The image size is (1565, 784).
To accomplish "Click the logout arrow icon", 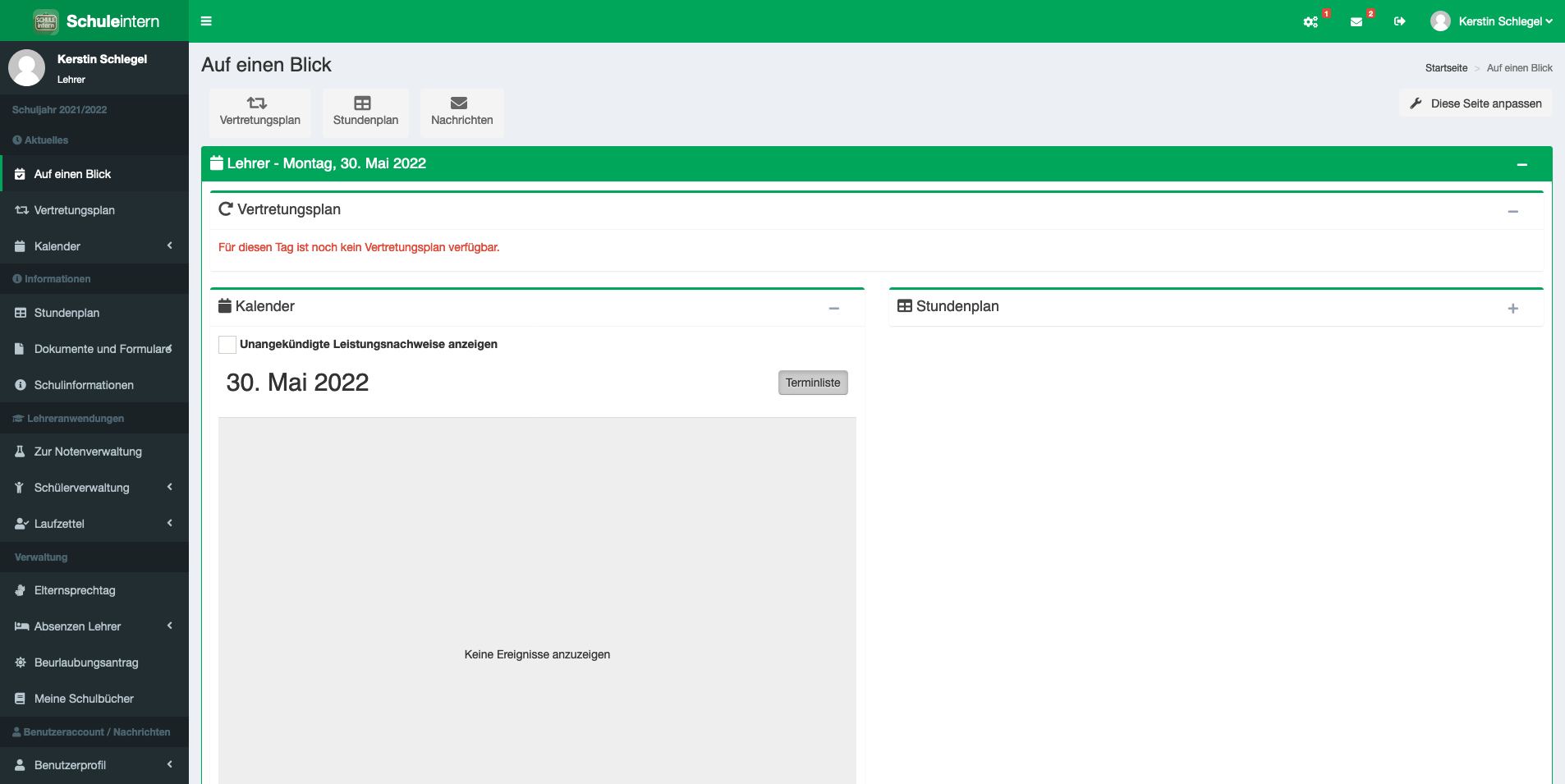I will (1399, 21).
